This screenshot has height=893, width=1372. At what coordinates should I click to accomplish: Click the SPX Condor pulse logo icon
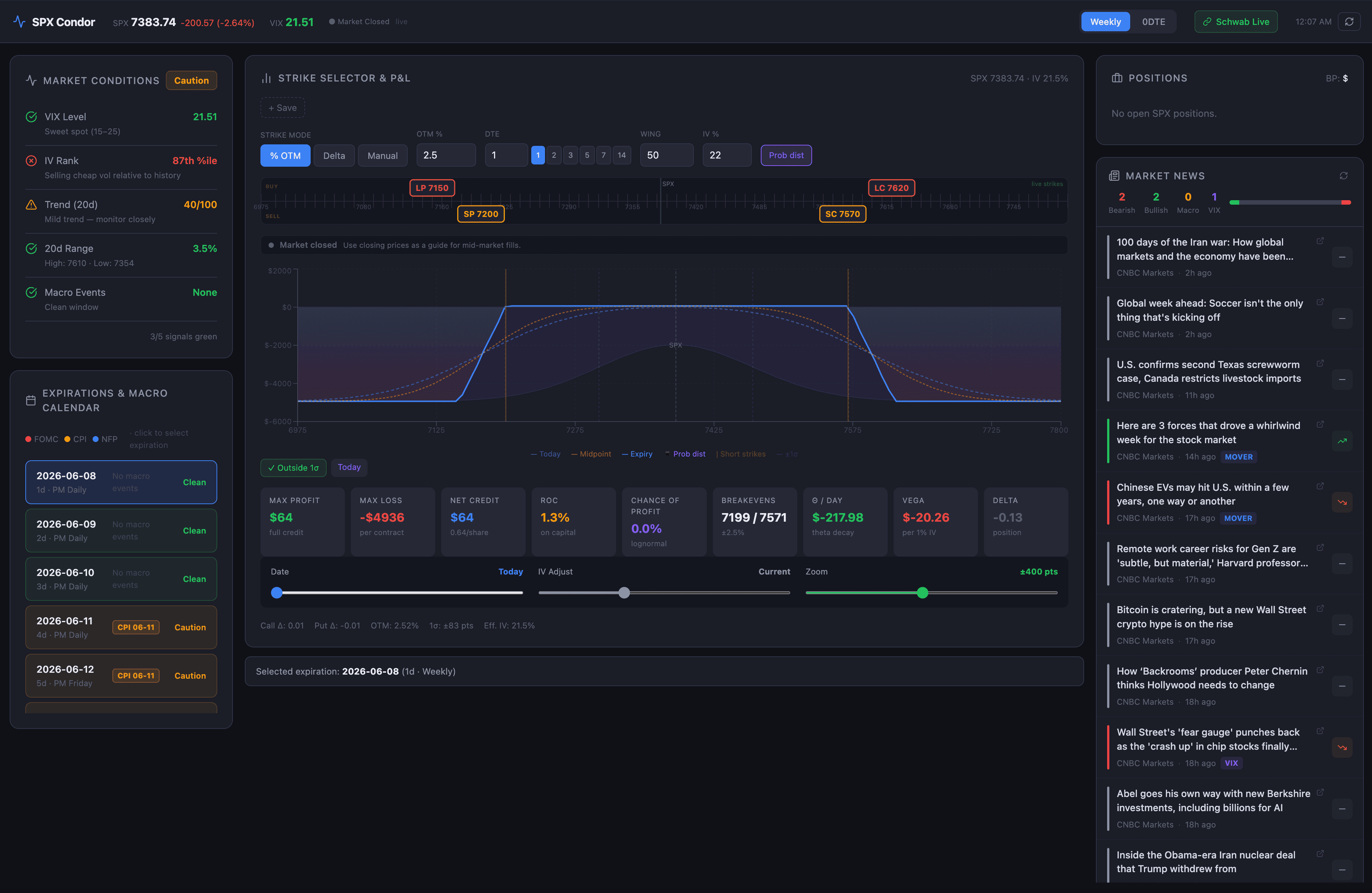[x=19, y=22]
